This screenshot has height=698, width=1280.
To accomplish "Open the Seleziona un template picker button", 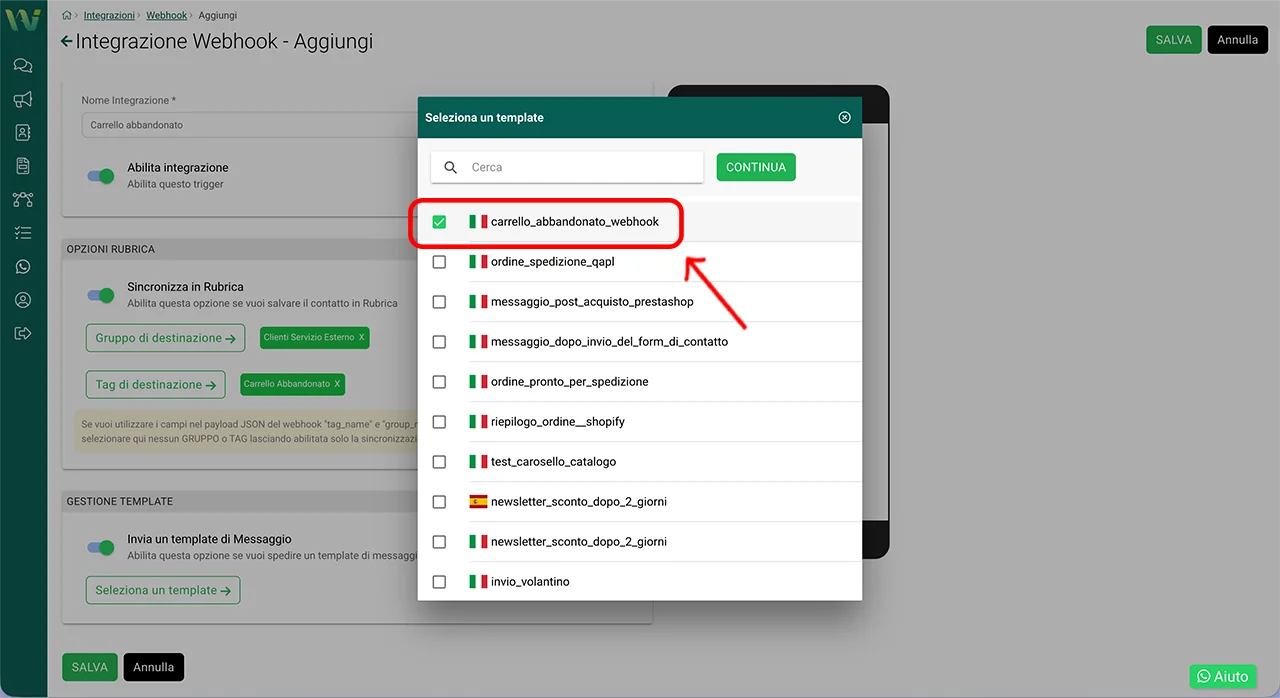I will pos(162,590).
